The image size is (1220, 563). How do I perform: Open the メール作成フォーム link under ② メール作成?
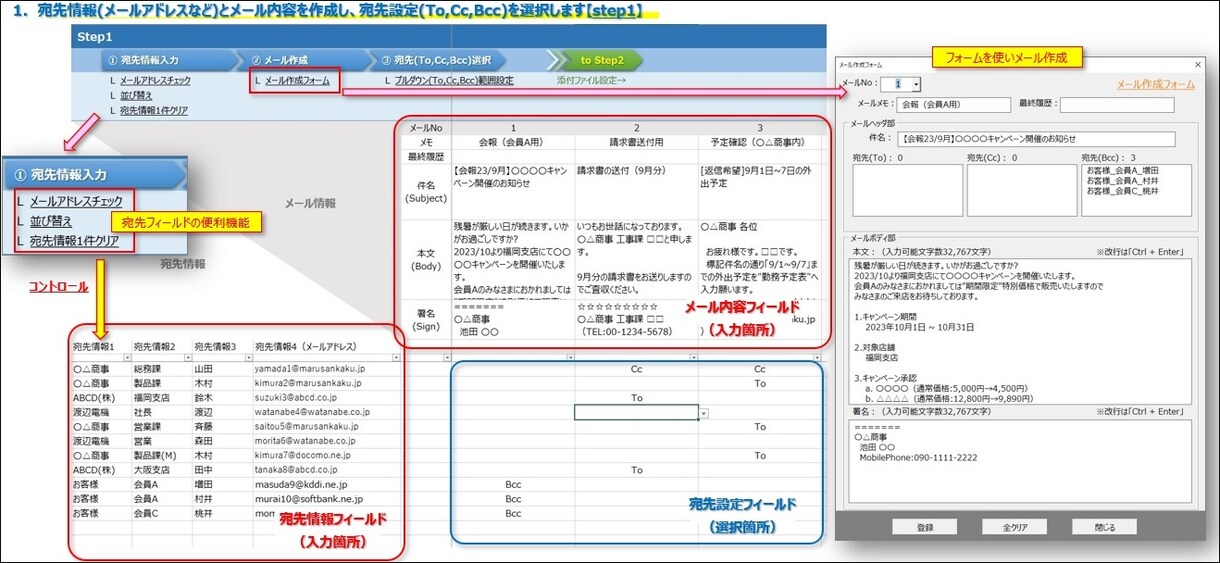pyautogui.click(x=297, y=80)
